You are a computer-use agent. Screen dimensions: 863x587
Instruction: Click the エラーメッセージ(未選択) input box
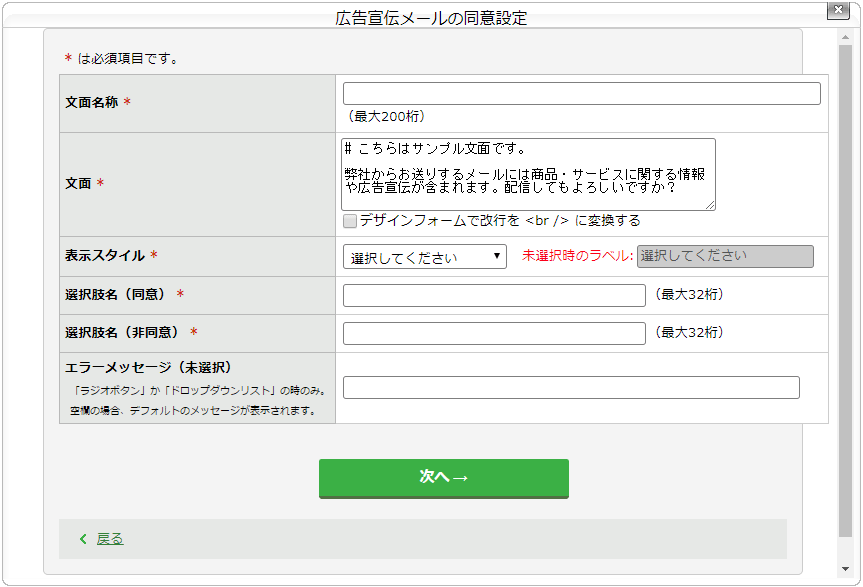click(x=571, y=387)
